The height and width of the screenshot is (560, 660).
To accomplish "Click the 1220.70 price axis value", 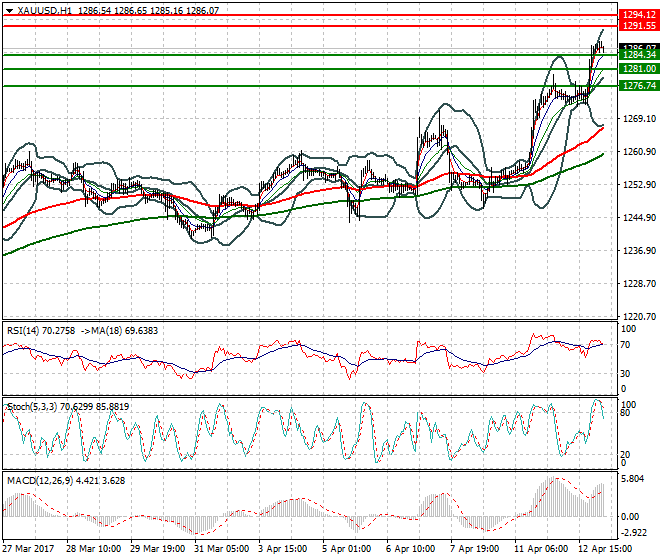I will [639, 316].
